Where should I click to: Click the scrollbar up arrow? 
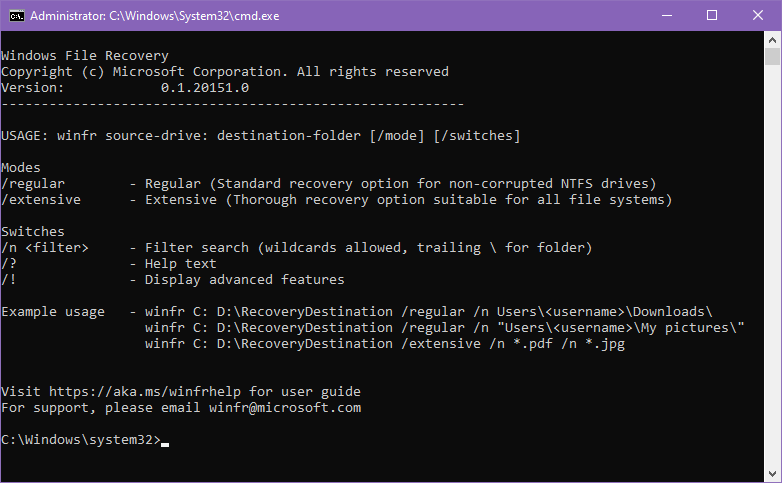coord(772,39)
